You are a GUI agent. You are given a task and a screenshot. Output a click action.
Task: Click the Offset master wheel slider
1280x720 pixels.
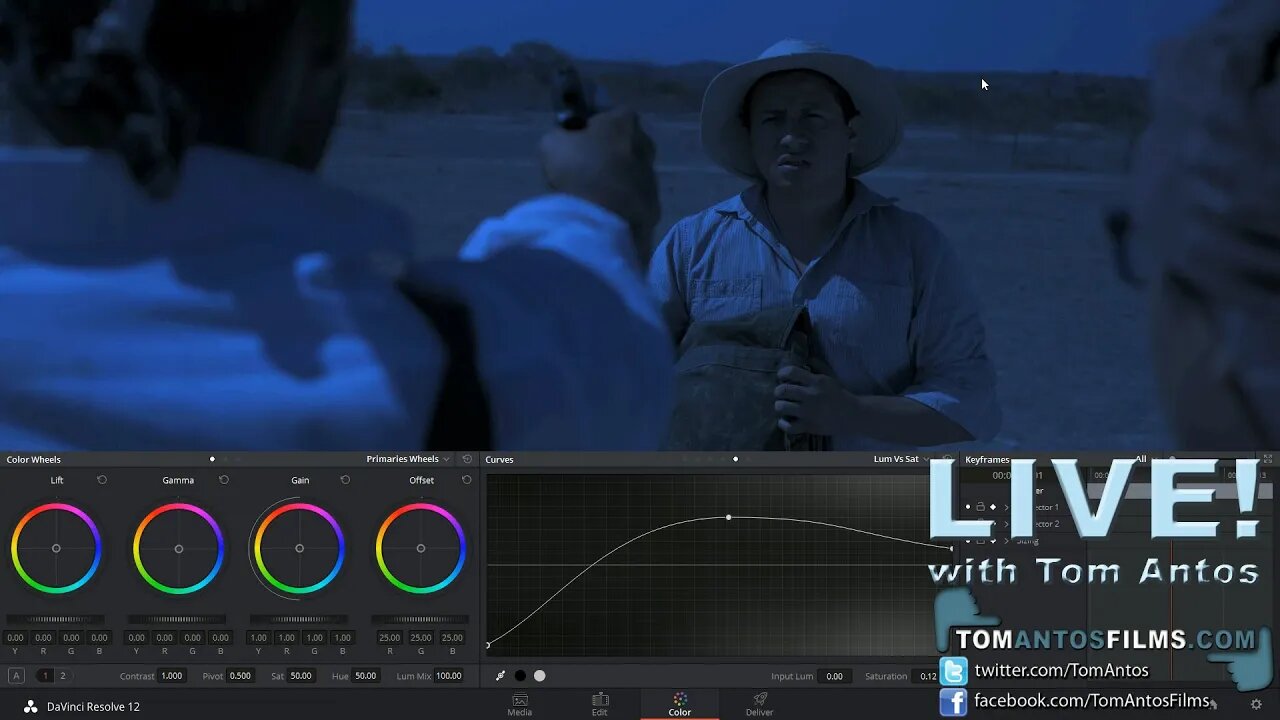421,619
